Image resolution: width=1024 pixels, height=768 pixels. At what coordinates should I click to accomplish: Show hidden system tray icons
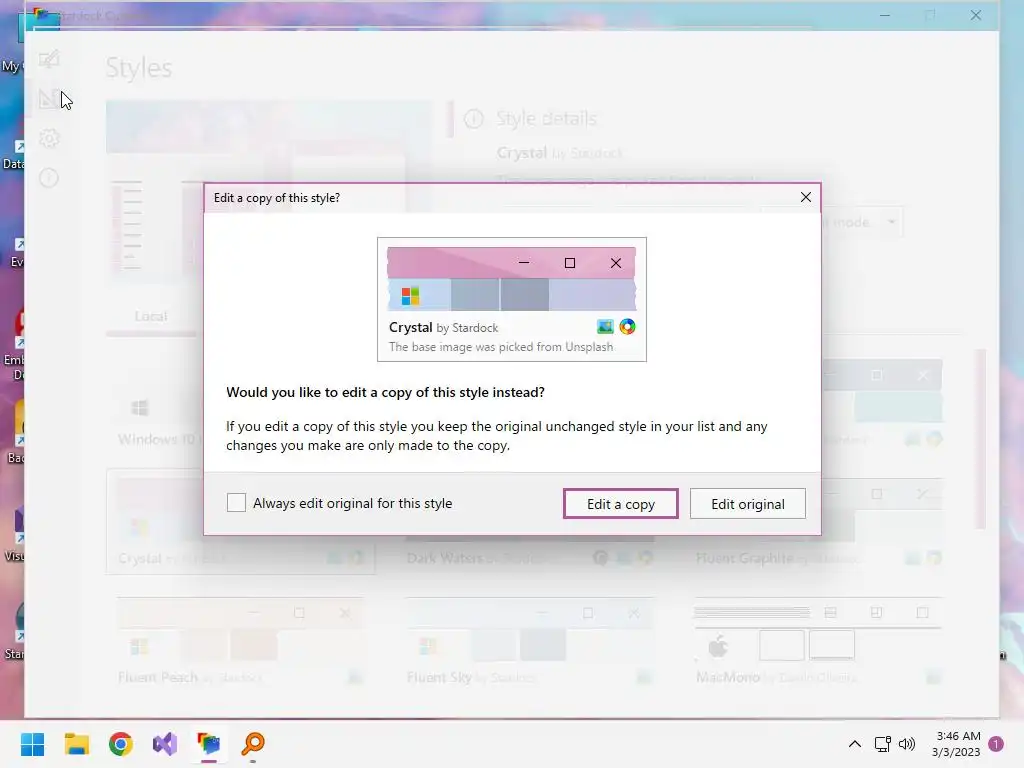(855, 744)
